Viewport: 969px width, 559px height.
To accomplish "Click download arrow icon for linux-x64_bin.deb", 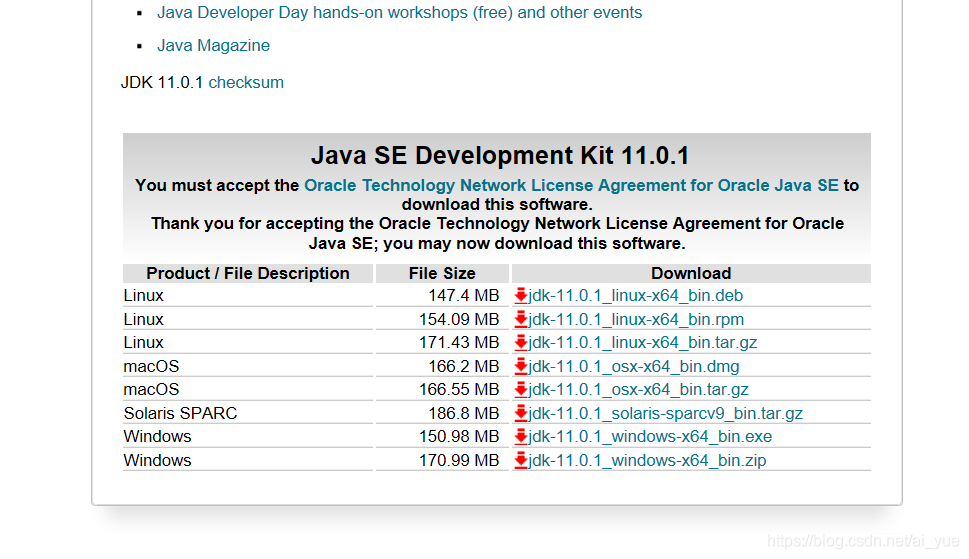I will tap(521, 296).
